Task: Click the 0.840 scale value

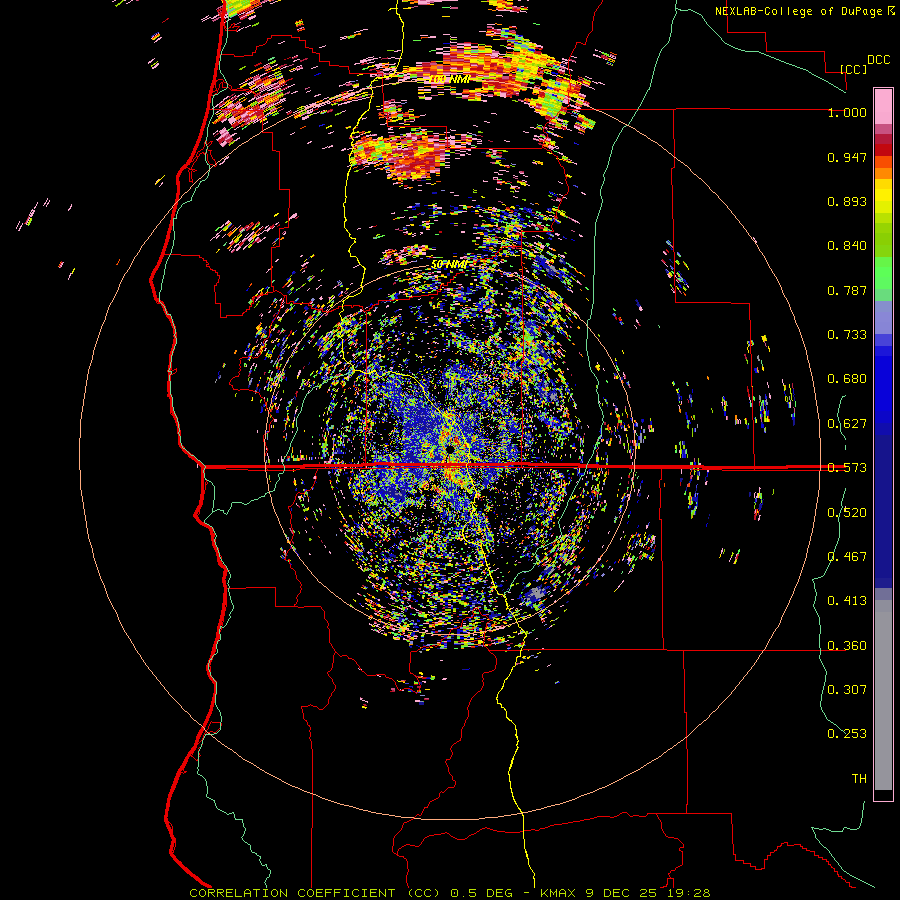Action: point(847,246)
